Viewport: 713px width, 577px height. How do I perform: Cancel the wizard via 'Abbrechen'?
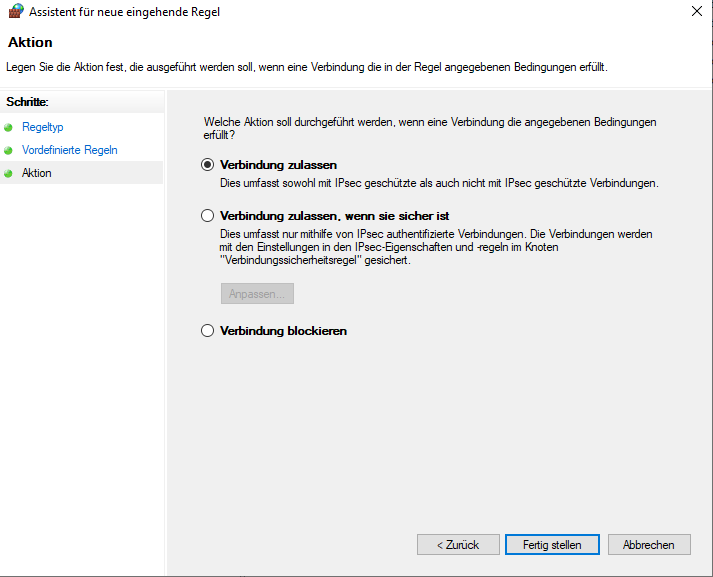tap(648, 545)
